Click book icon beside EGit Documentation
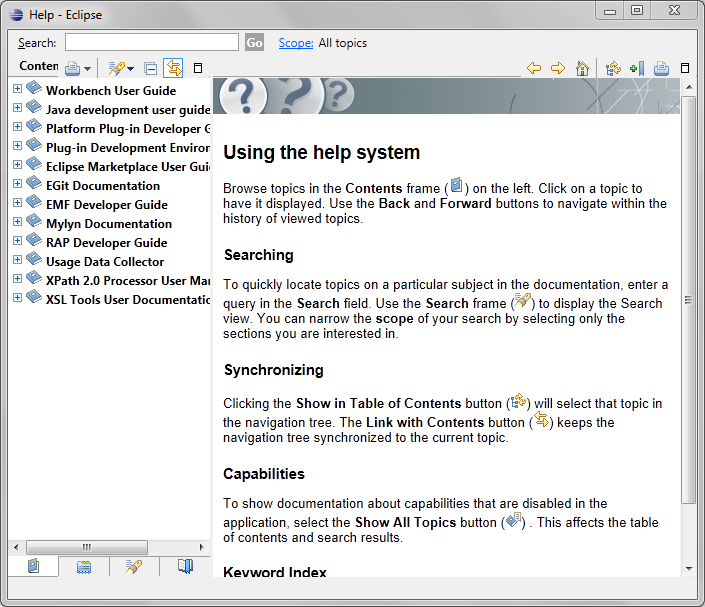The image size is (705, 607). (34, 182)
